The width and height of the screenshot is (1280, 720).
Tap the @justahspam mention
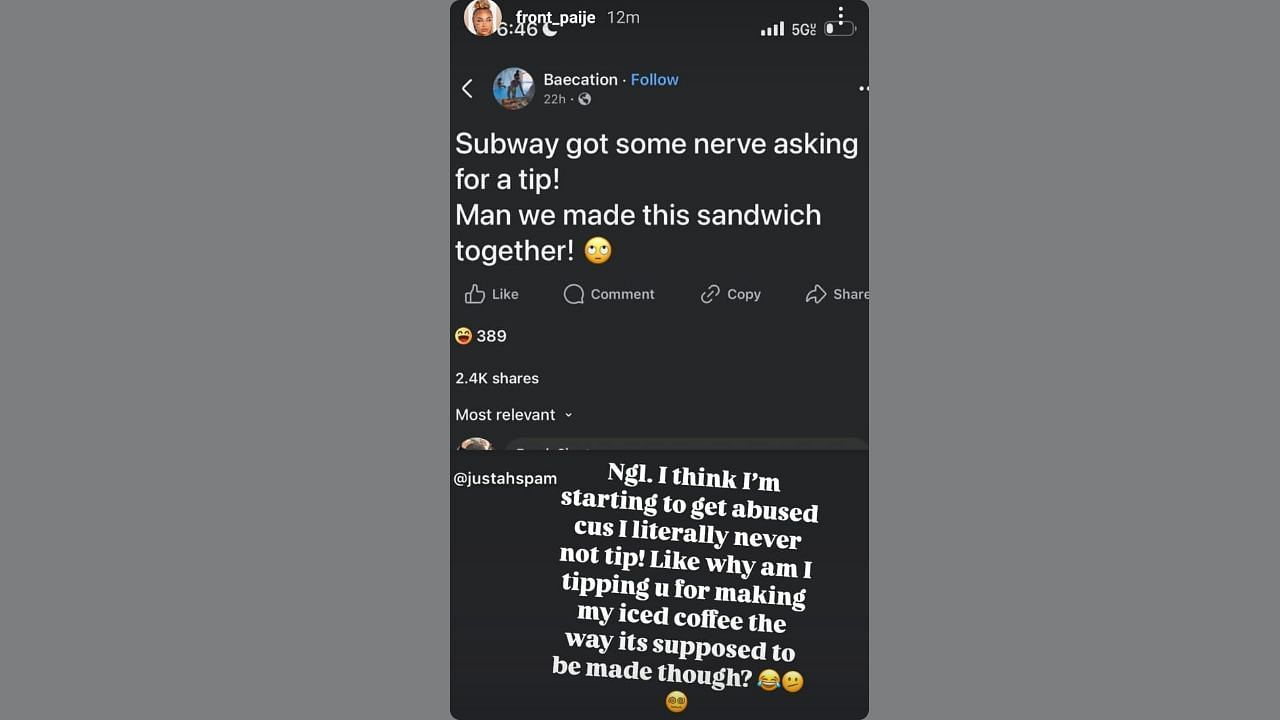pos(505,478)
